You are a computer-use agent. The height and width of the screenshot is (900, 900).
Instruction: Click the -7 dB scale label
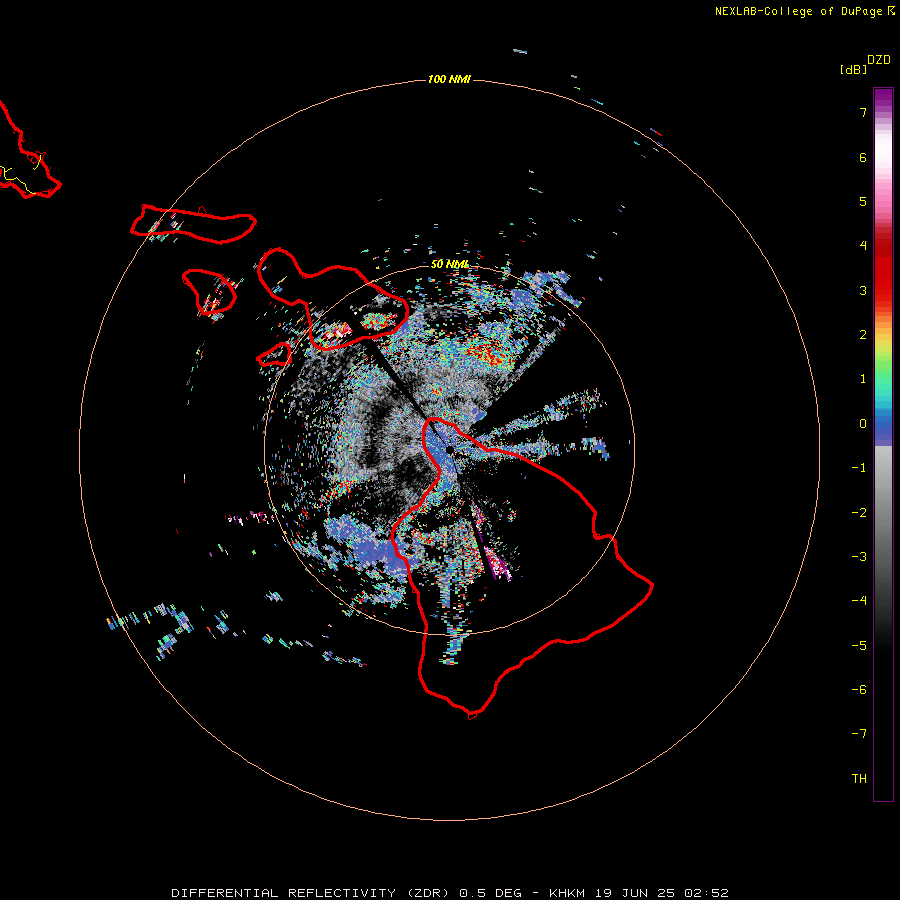click(859, 734)
